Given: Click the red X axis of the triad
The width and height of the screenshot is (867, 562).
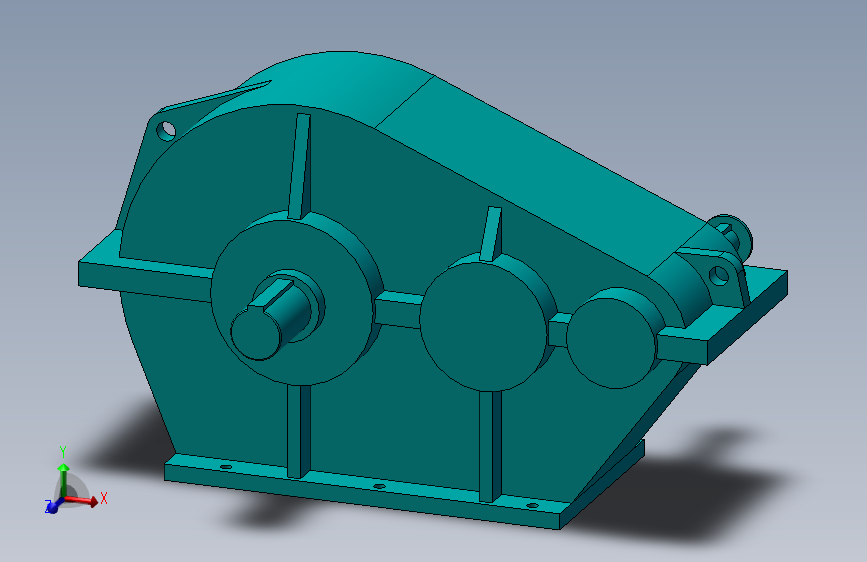Looking at the screenshot, I should (83, 500).
